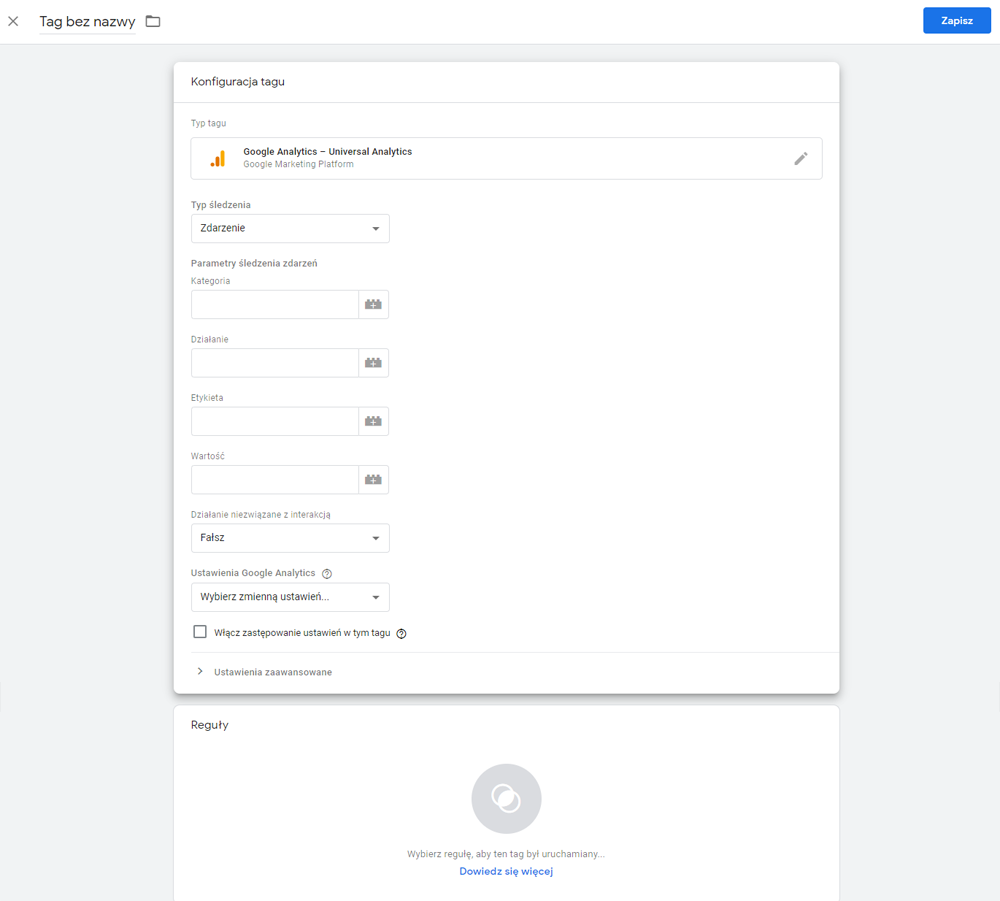Screen dimensions: 1000x901
Task: Open the Dowiedz się więcej link
Action: (x=506, y=871)
